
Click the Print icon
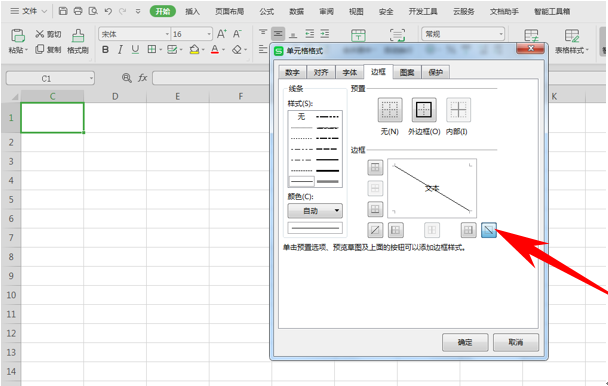(x=78, y=11)
